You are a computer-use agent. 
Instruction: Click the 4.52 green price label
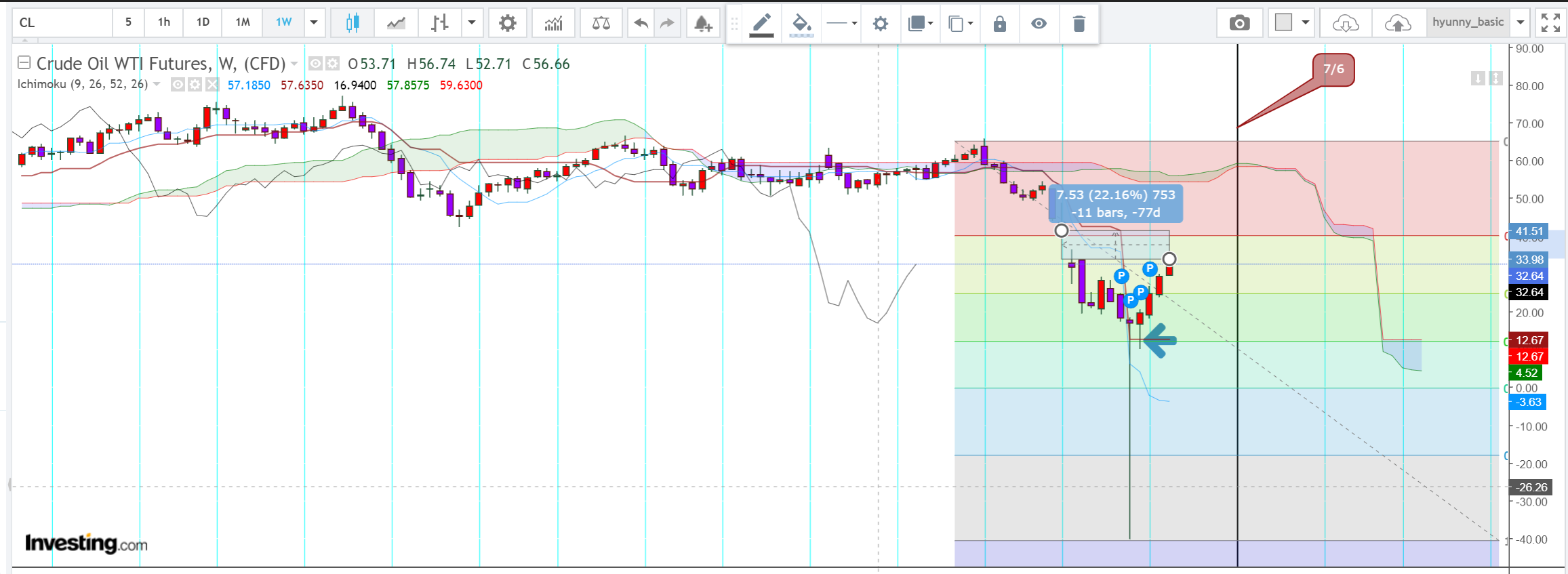click(1527, 373)
